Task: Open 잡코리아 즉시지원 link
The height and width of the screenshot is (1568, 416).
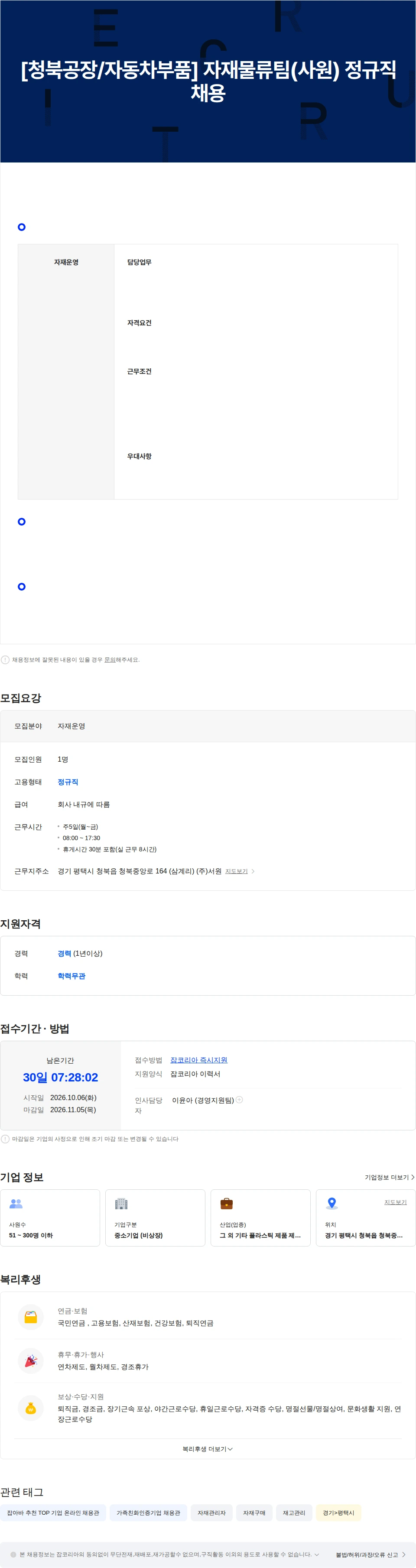Action: (198, 1060)
